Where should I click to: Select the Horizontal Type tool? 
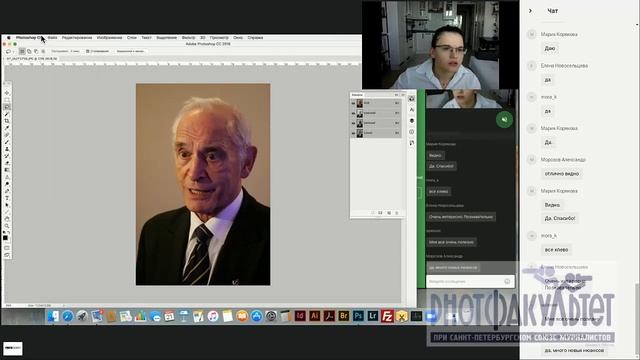point(7,198)
